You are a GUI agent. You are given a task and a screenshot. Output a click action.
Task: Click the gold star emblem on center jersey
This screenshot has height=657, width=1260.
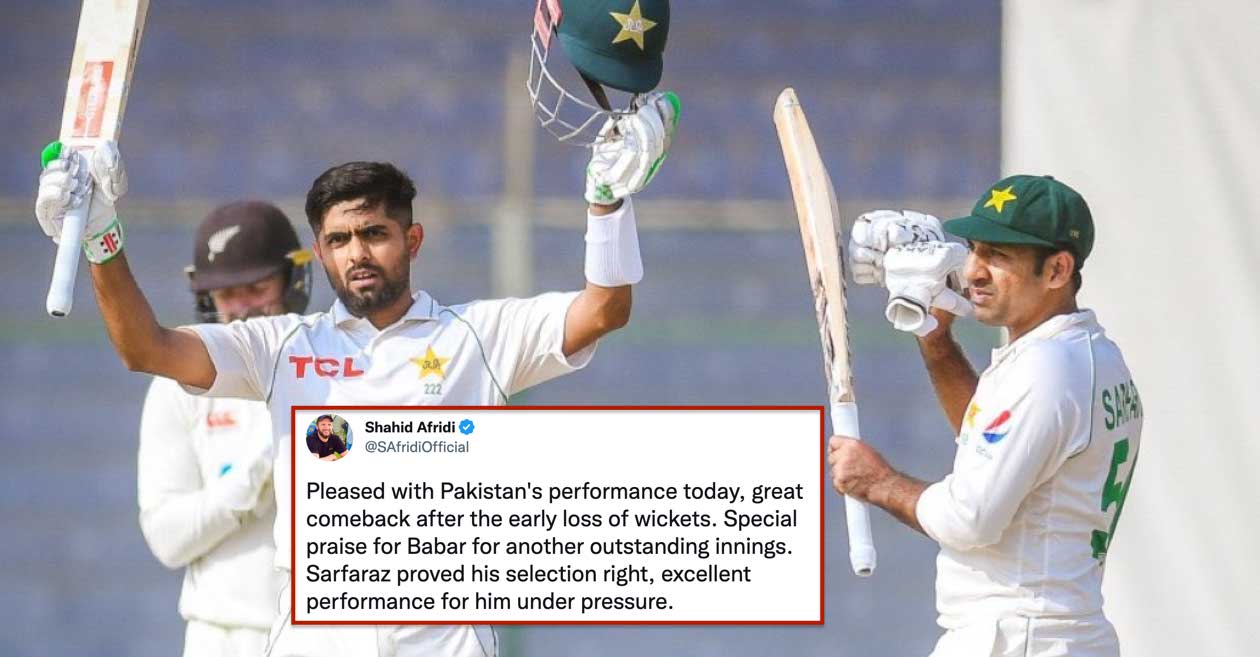431,362
